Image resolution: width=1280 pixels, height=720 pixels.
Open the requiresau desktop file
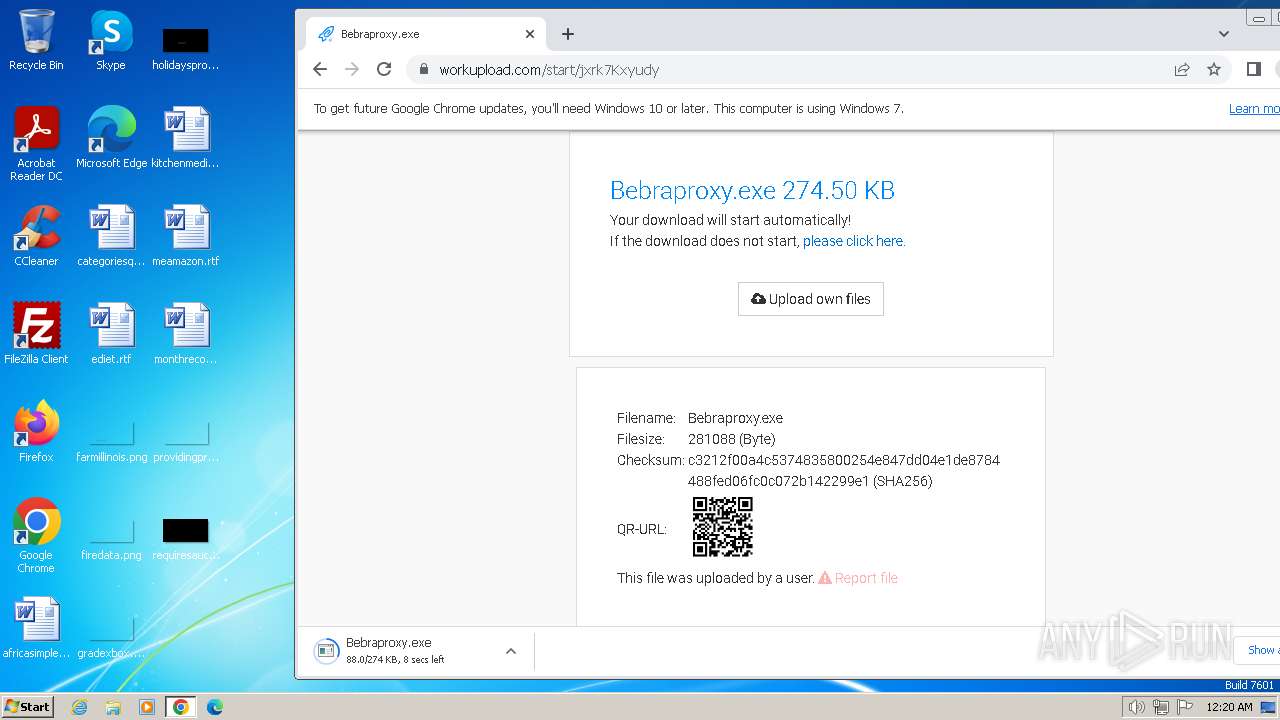[186, 537]
